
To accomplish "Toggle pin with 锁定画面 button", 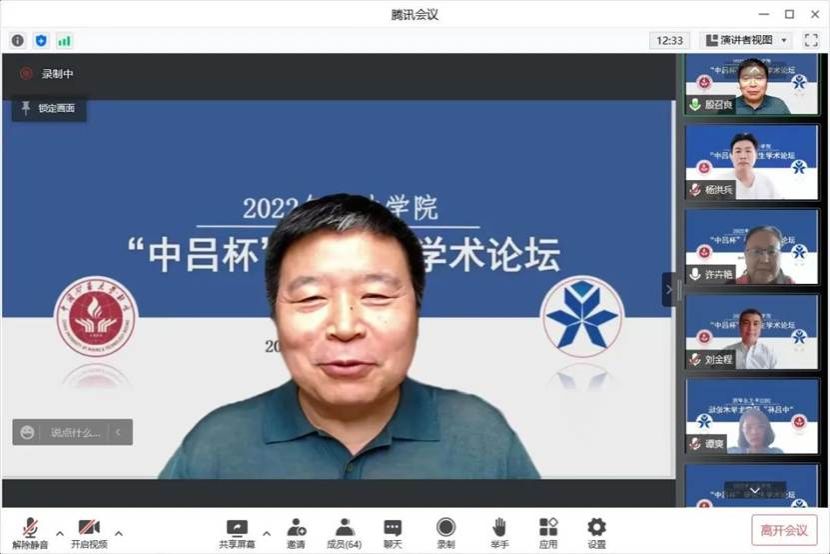I will click(x=48, y=108).
